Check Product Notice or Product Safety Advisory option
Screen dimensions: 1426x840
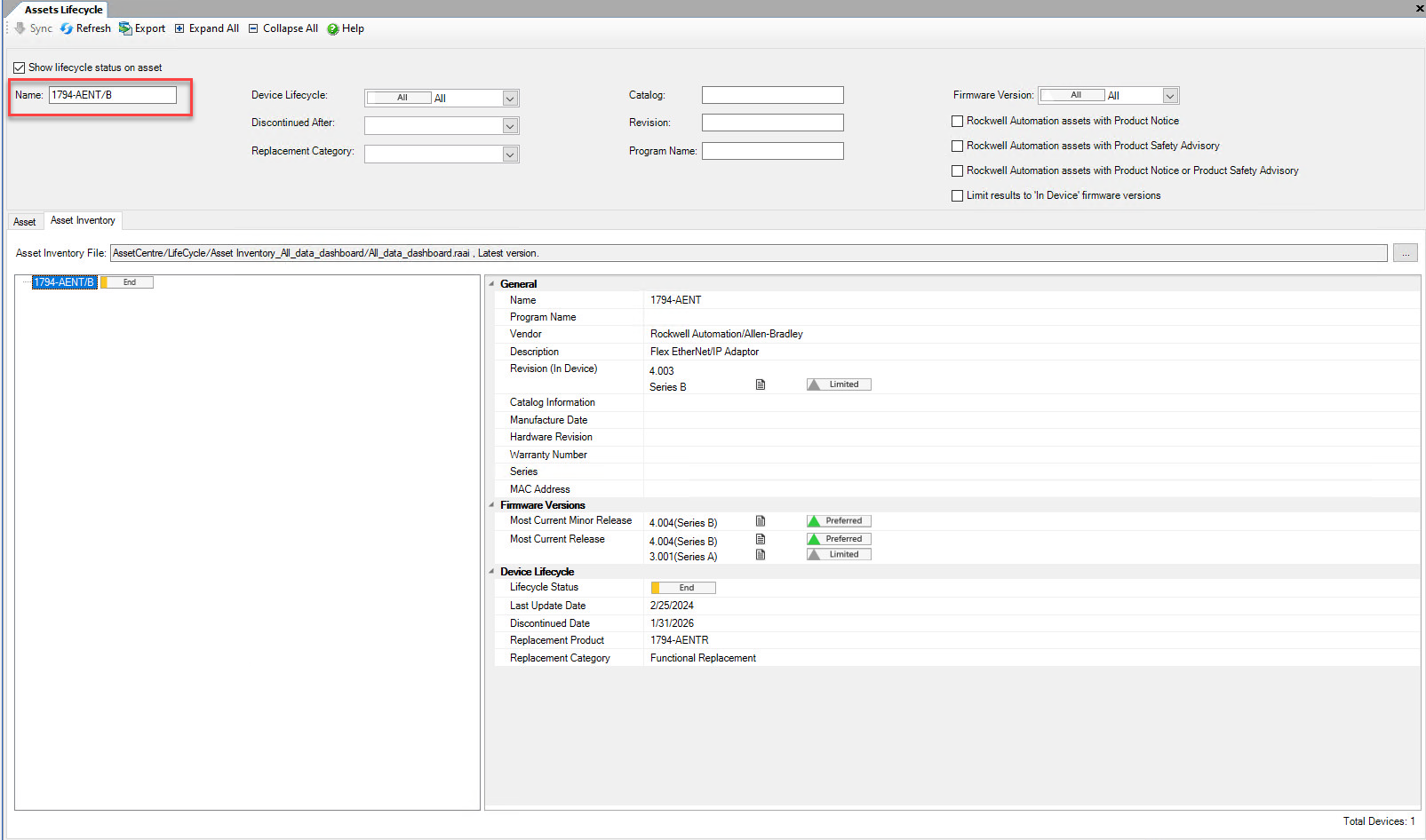point(957,170)
